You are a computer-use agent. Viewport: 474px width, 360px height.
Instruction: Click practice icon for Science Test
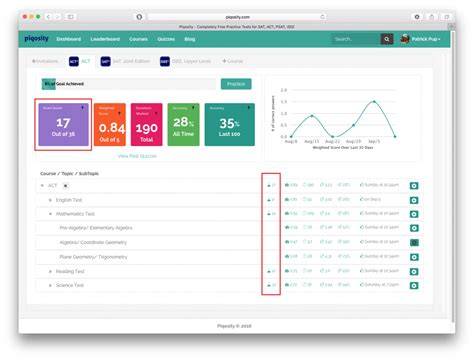coord(414,286)
